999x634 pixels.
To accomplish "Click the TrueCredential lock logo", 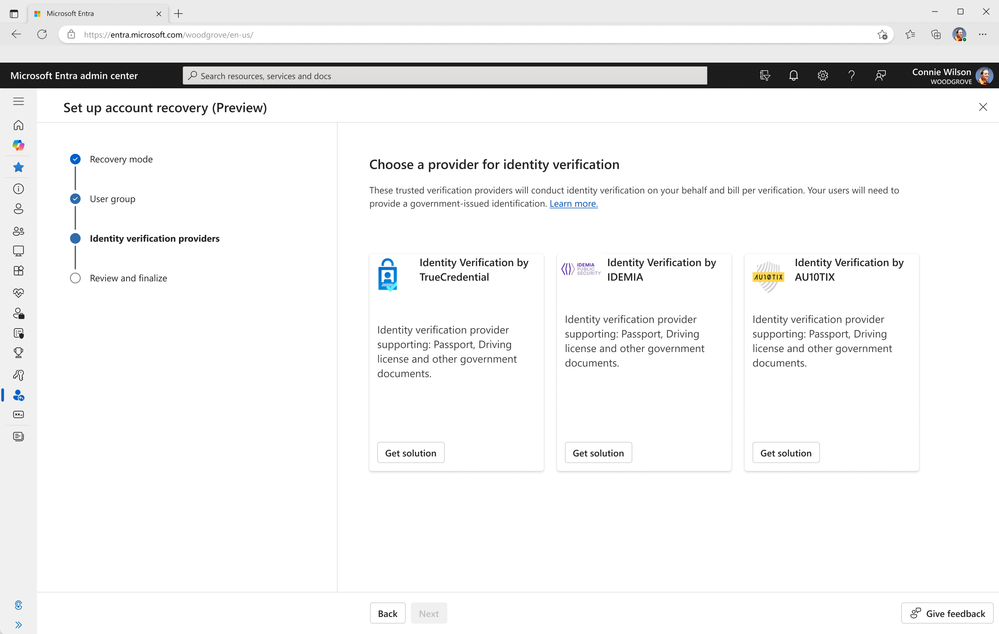I will point(387,275).
